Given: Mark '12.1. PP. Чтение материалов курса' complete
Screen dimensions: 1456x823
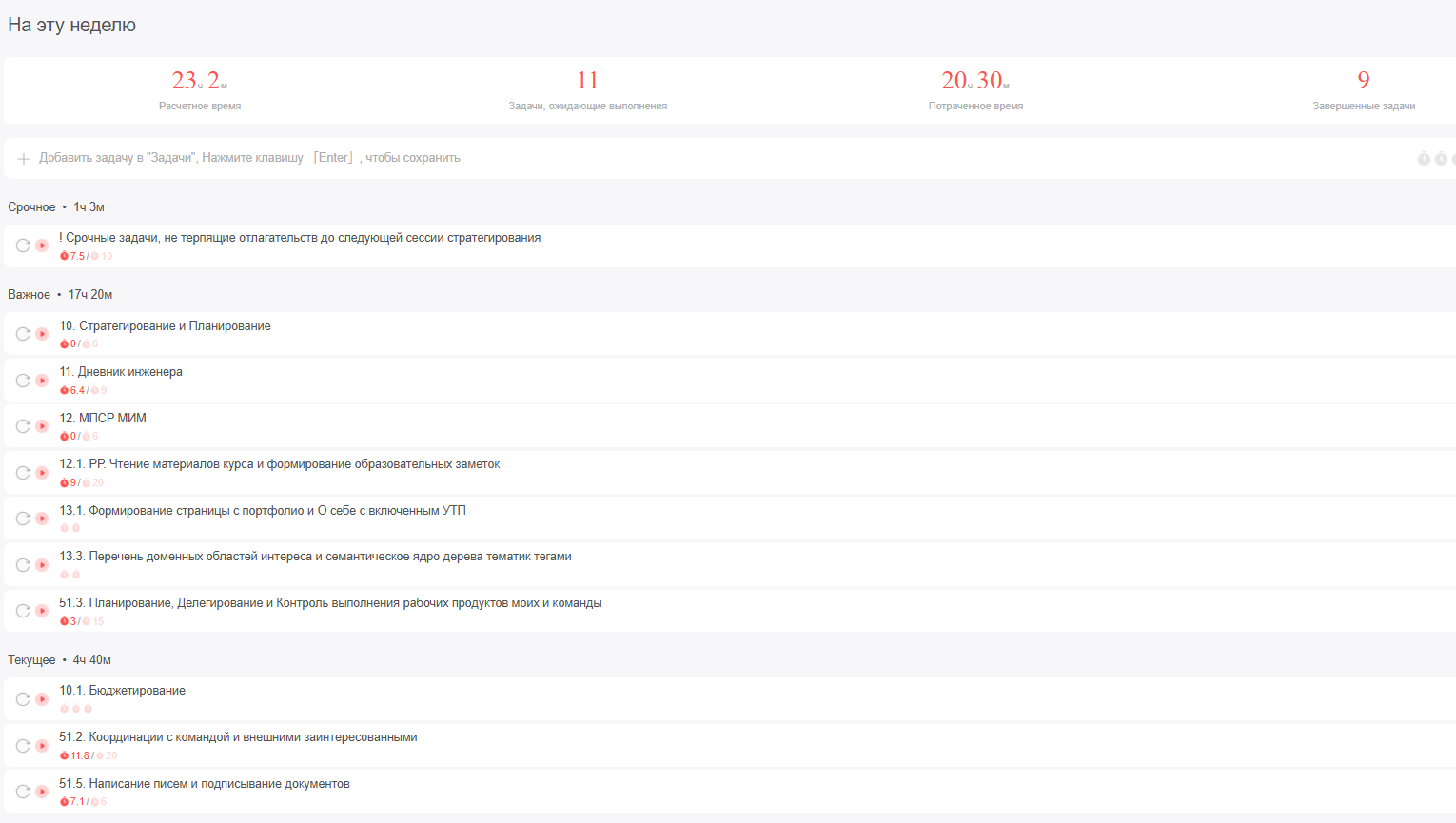Looking at the screenshot, I should coord(23,473).
